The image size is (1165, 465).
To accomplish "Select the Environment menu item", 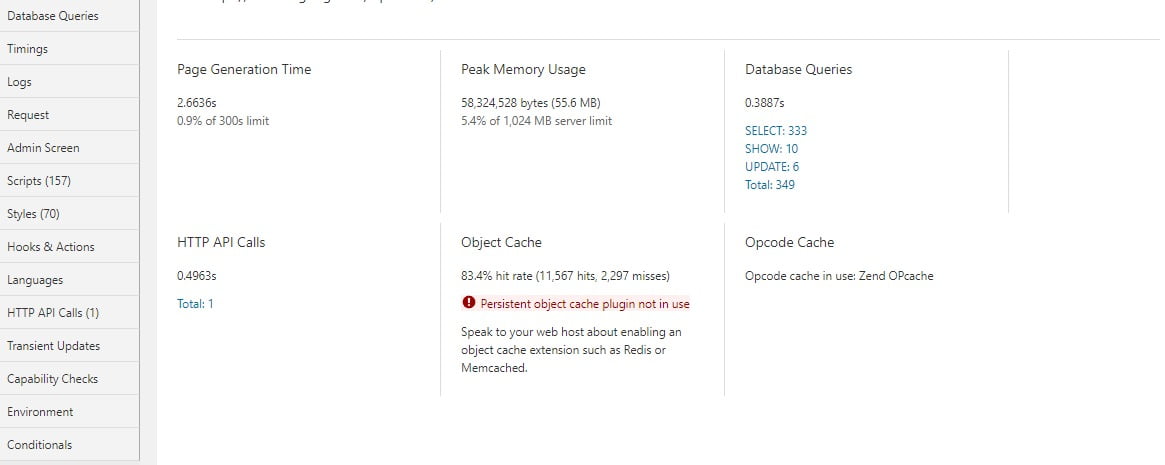I will 69,412.
